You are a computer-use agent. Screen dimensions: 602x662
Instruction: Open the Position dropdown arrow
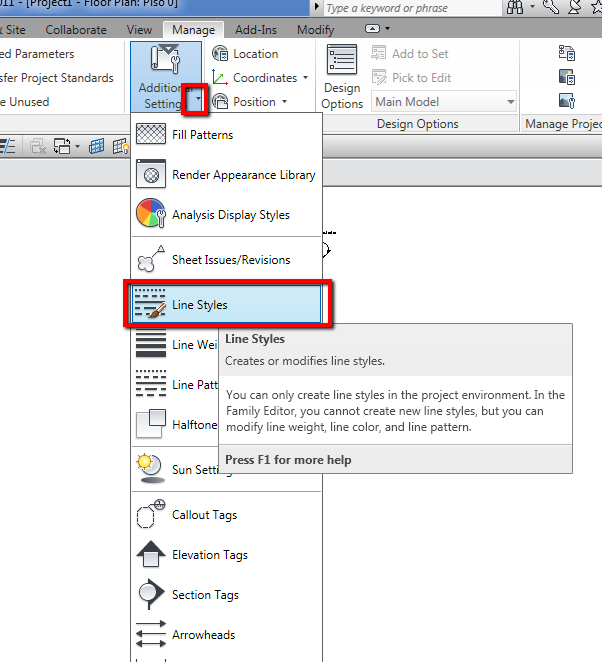click(x=284, y=102)
